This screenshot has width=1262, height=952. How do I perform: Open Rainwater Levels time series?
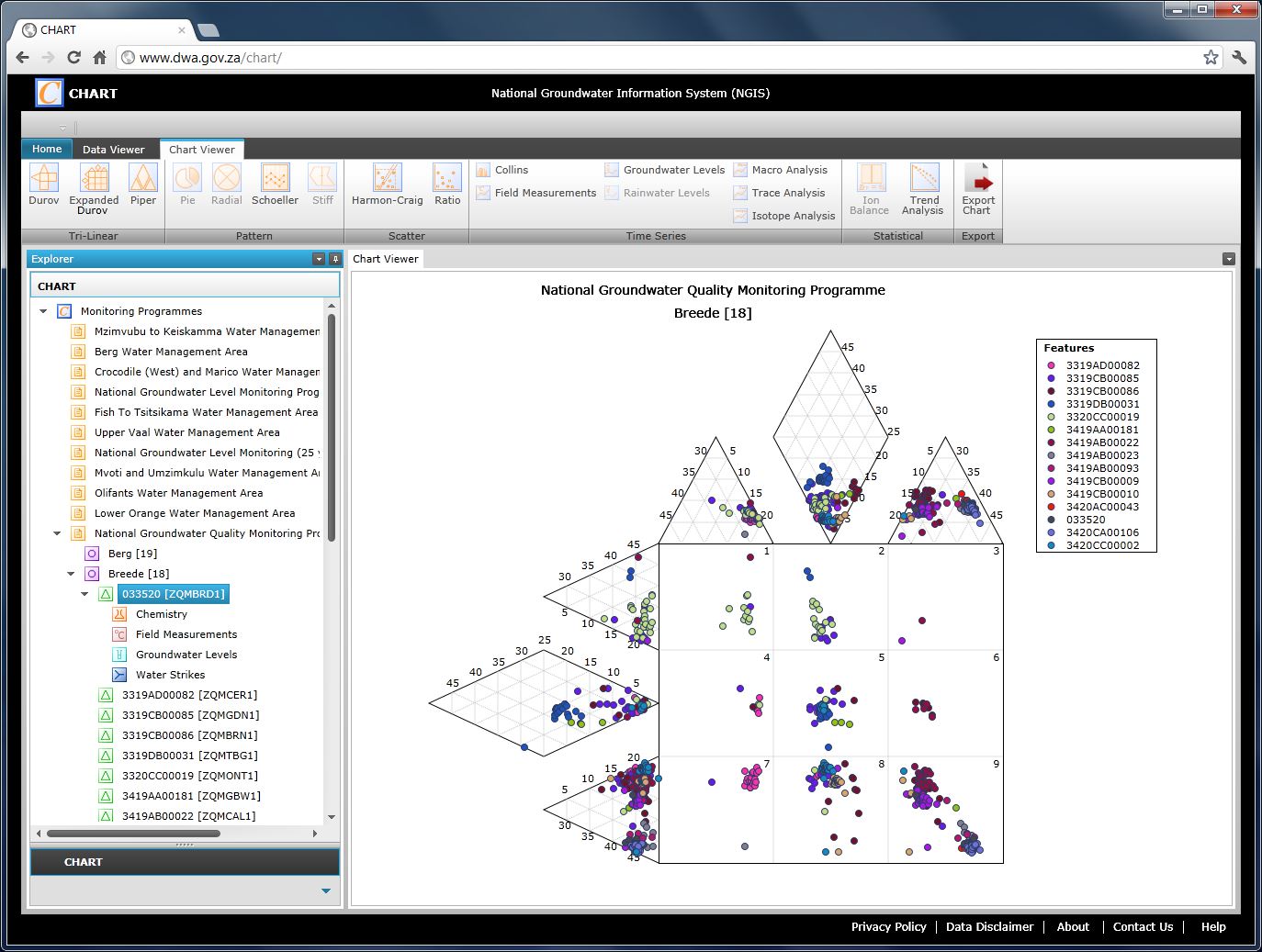658,193
